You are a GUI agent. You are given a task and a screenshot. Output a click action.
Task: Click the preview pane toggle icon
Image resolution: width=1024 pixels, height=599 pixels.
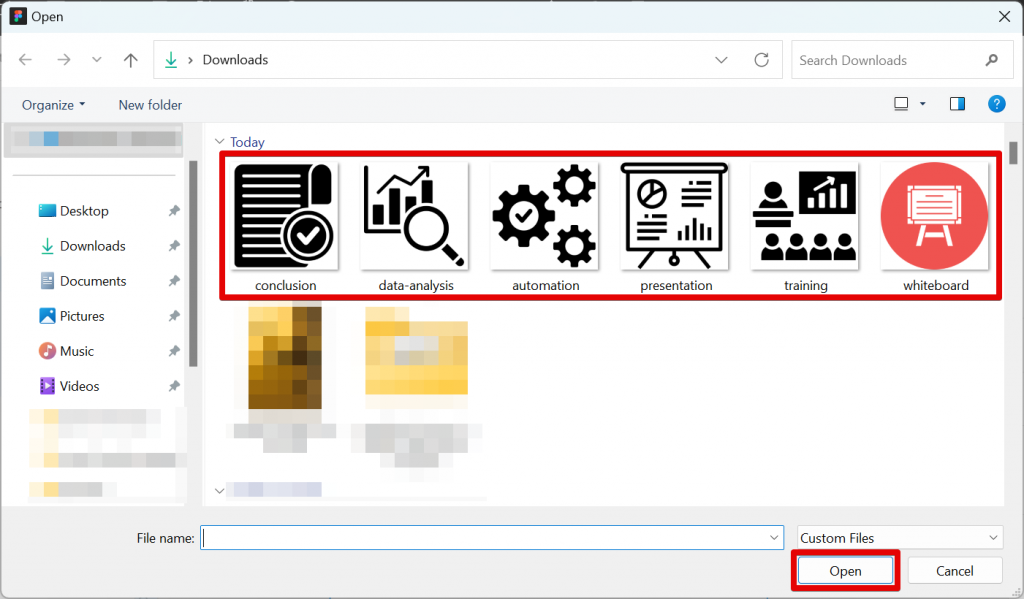tap(957, 103)
